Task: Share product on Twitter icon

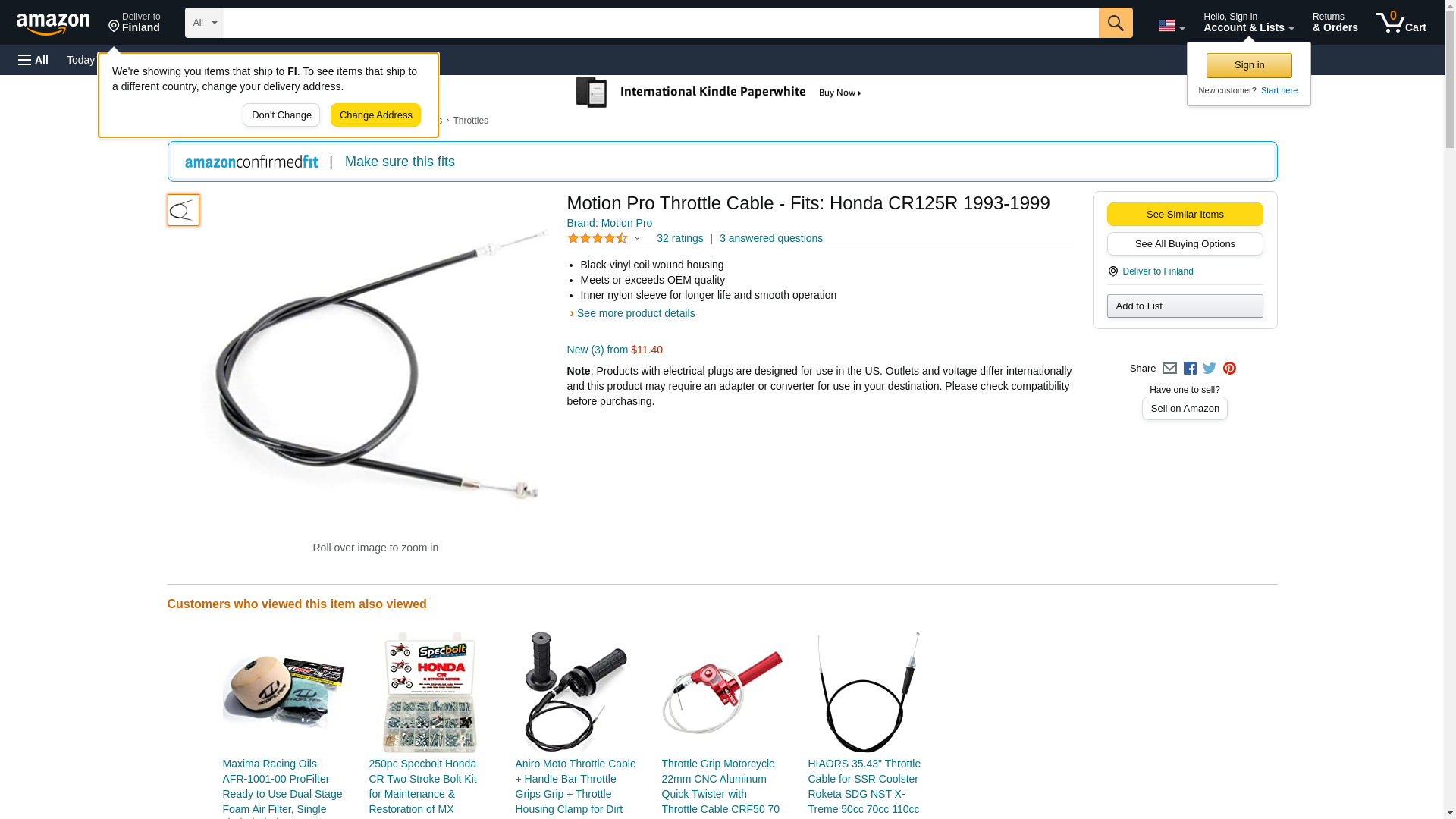Action: click(1210, 369)
